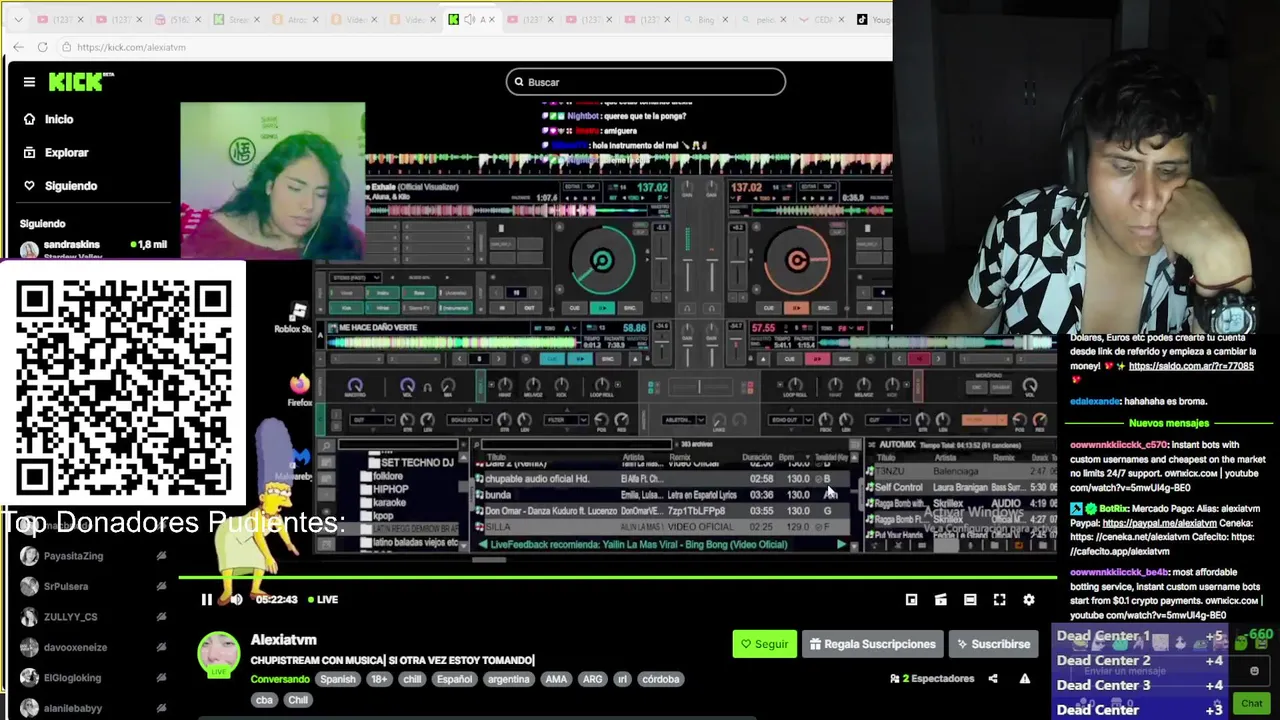
Task: Open Siguiendo in sidebar
Action: pyautogui.click(x=70, y=185)
